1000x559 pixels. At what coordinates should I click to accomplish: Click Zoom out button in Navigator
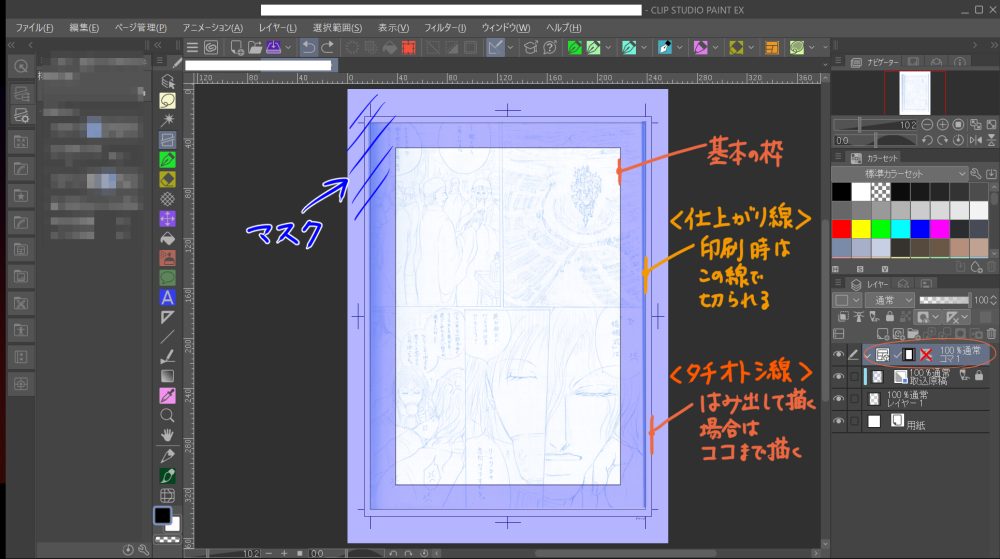[x=927, y=125]
